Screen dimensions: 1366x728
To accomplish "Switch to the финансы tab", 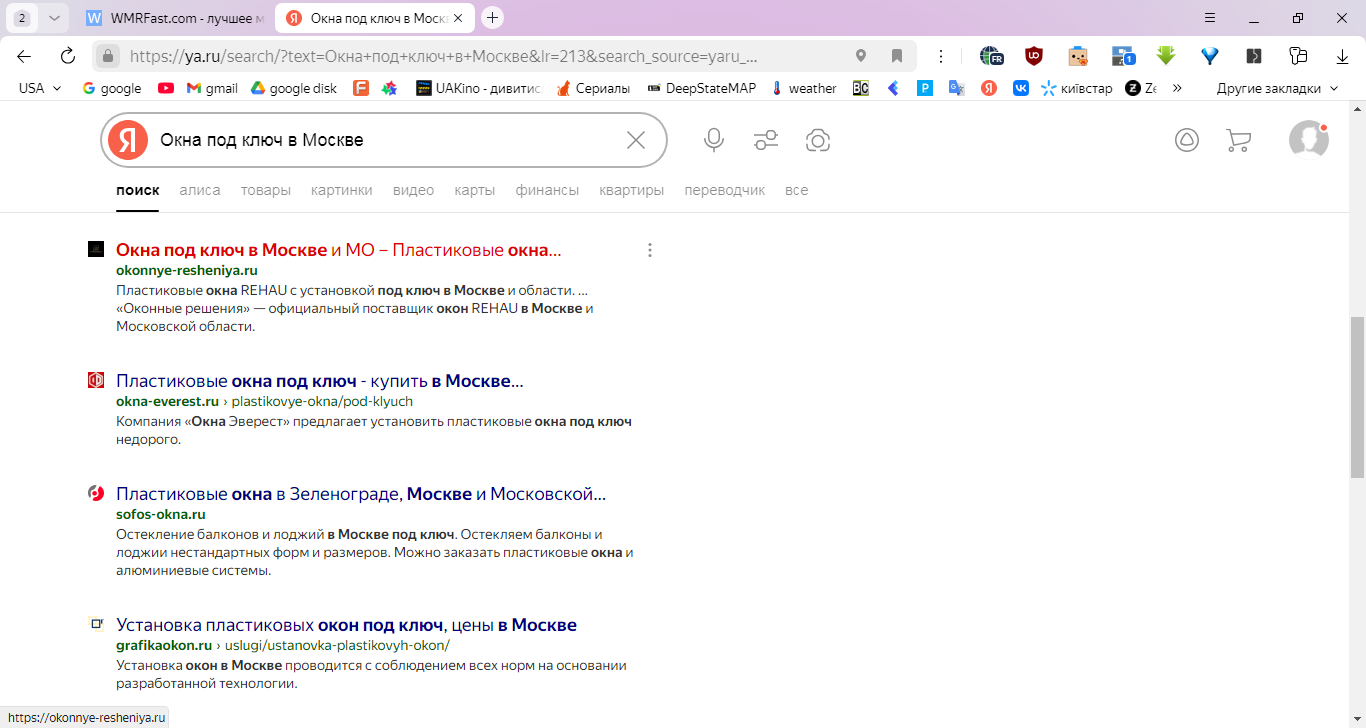I will [x=548, y=190].
